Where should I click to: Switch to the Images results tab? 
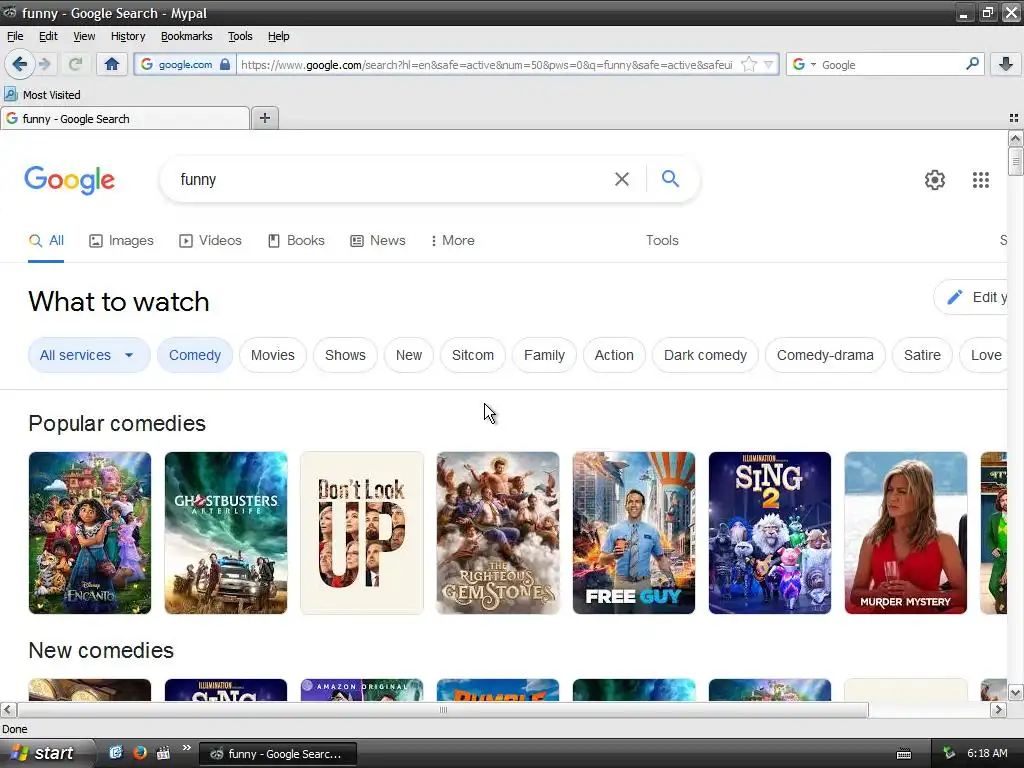(121, 240)
